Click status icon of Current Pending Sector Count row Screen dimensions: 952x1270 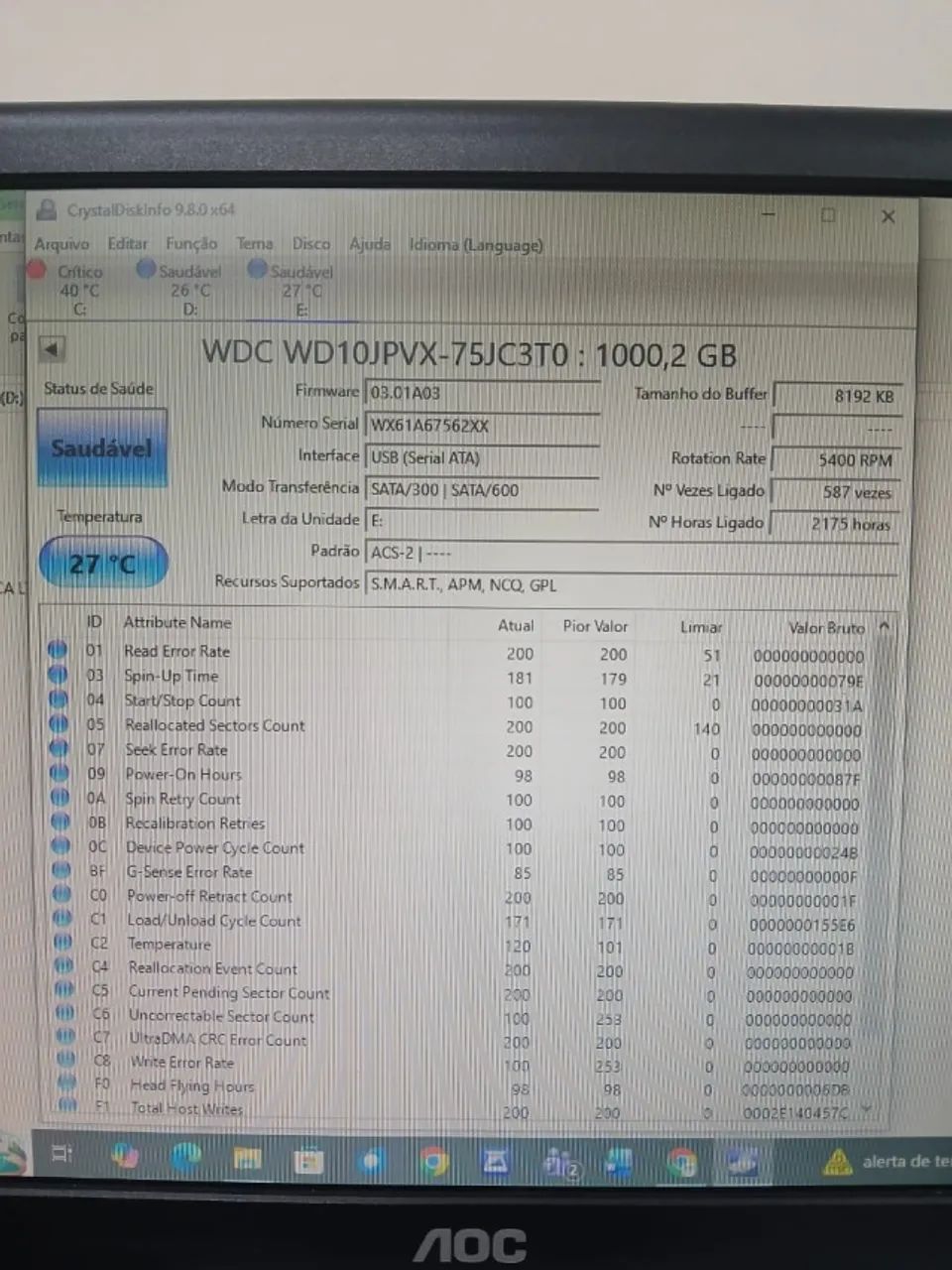65,989
